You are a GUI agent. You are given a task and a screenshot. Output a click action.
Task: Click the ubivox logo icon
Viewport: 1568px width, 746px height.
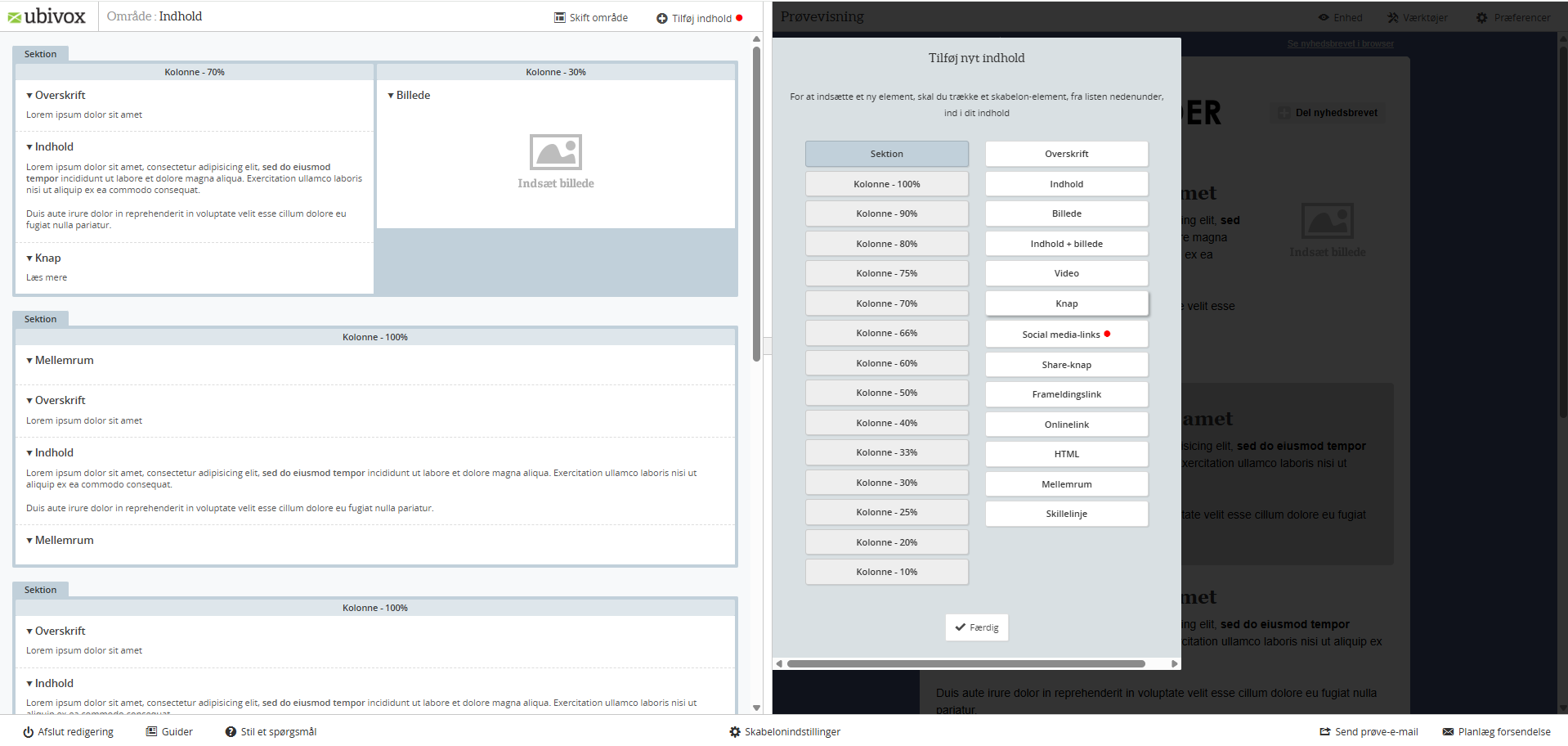[15, 17]
